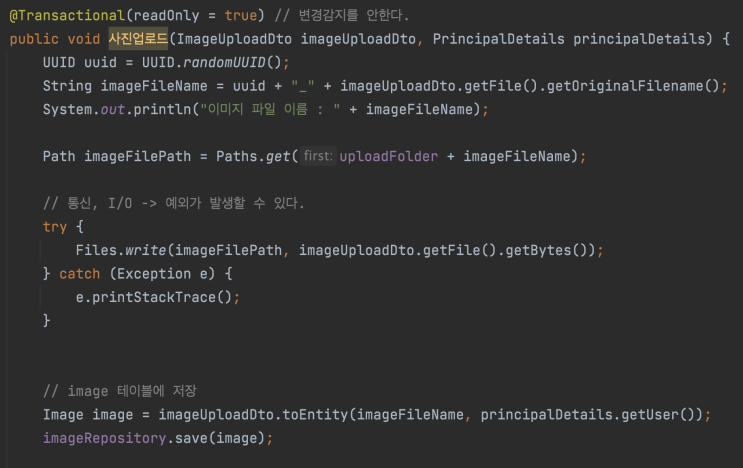
Task: Click Files.write method call
Action: tap(121, 250)
